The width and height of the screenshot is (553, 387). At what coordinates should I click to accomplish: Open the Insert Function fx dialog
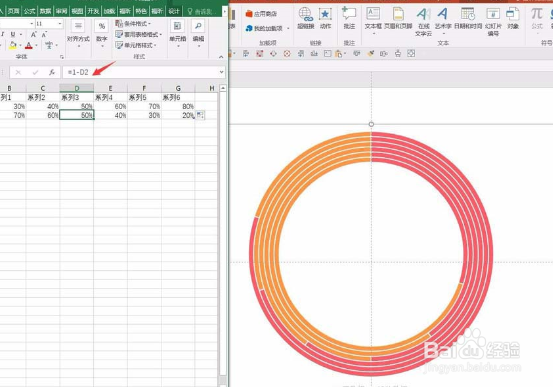click(x=52, y=72)
